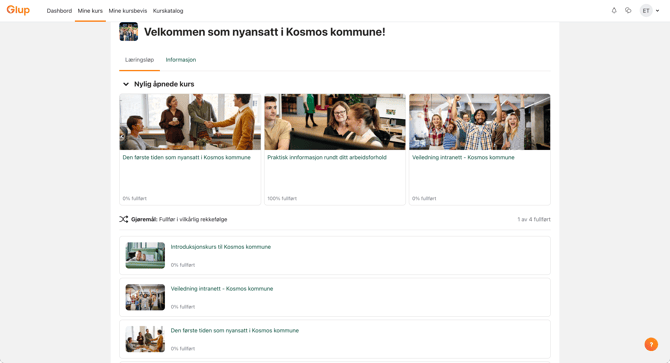
Task: Open card link Den første tiden som nyansatt
Action: coord(187,157)
